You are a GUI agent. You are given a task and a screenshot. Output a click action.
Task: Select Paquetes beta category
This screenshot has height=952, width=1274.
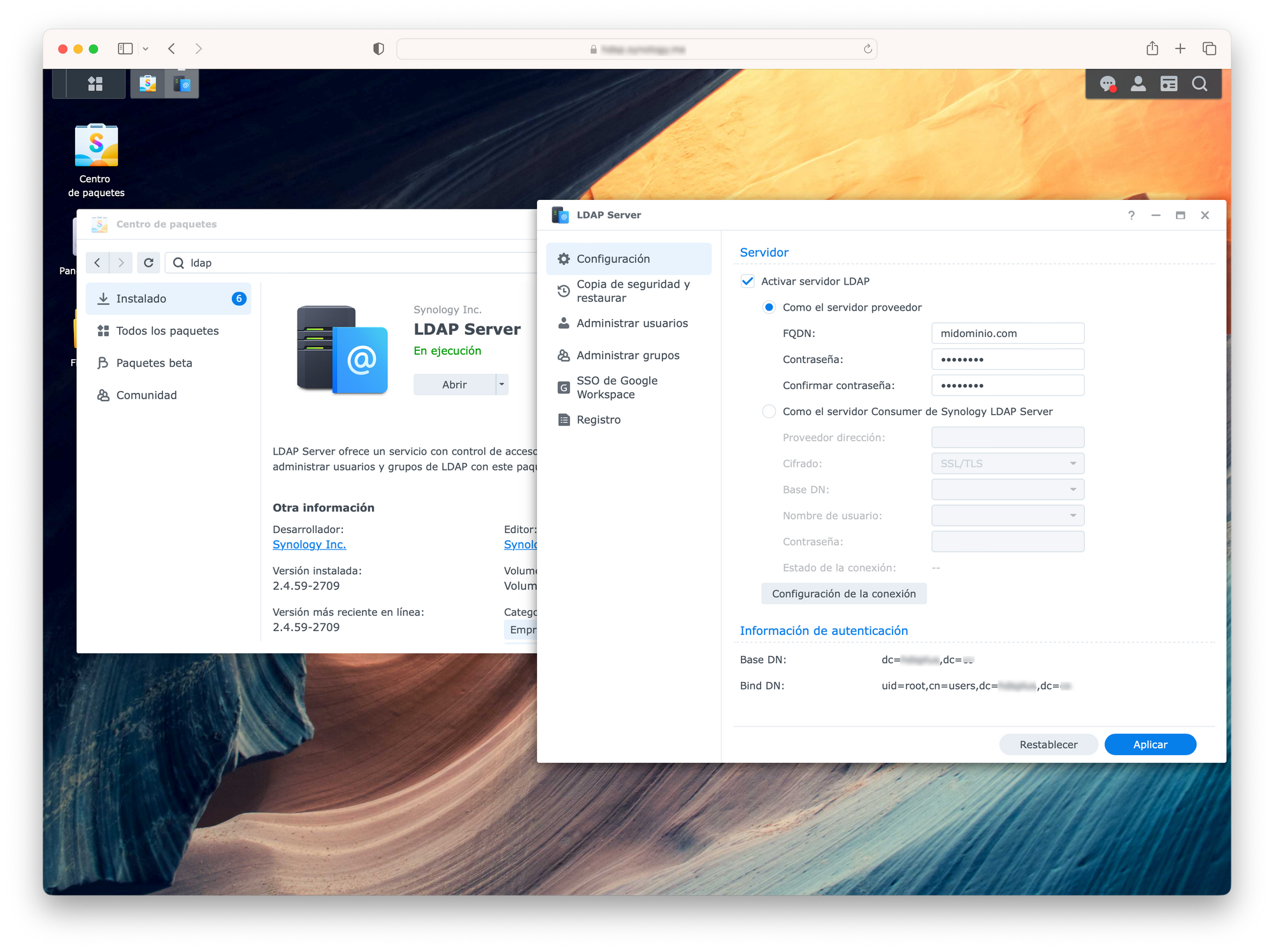pos(168,363)
